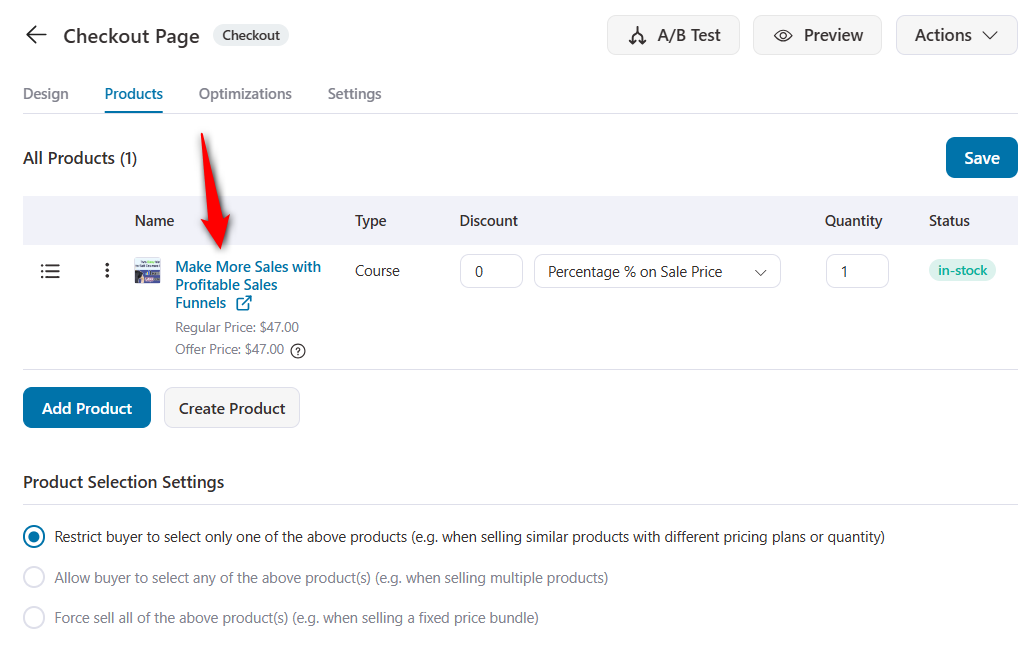This screenshot has height=646, width=1035.
Task: Open the Optimizations tab
Action: point(245,94)
